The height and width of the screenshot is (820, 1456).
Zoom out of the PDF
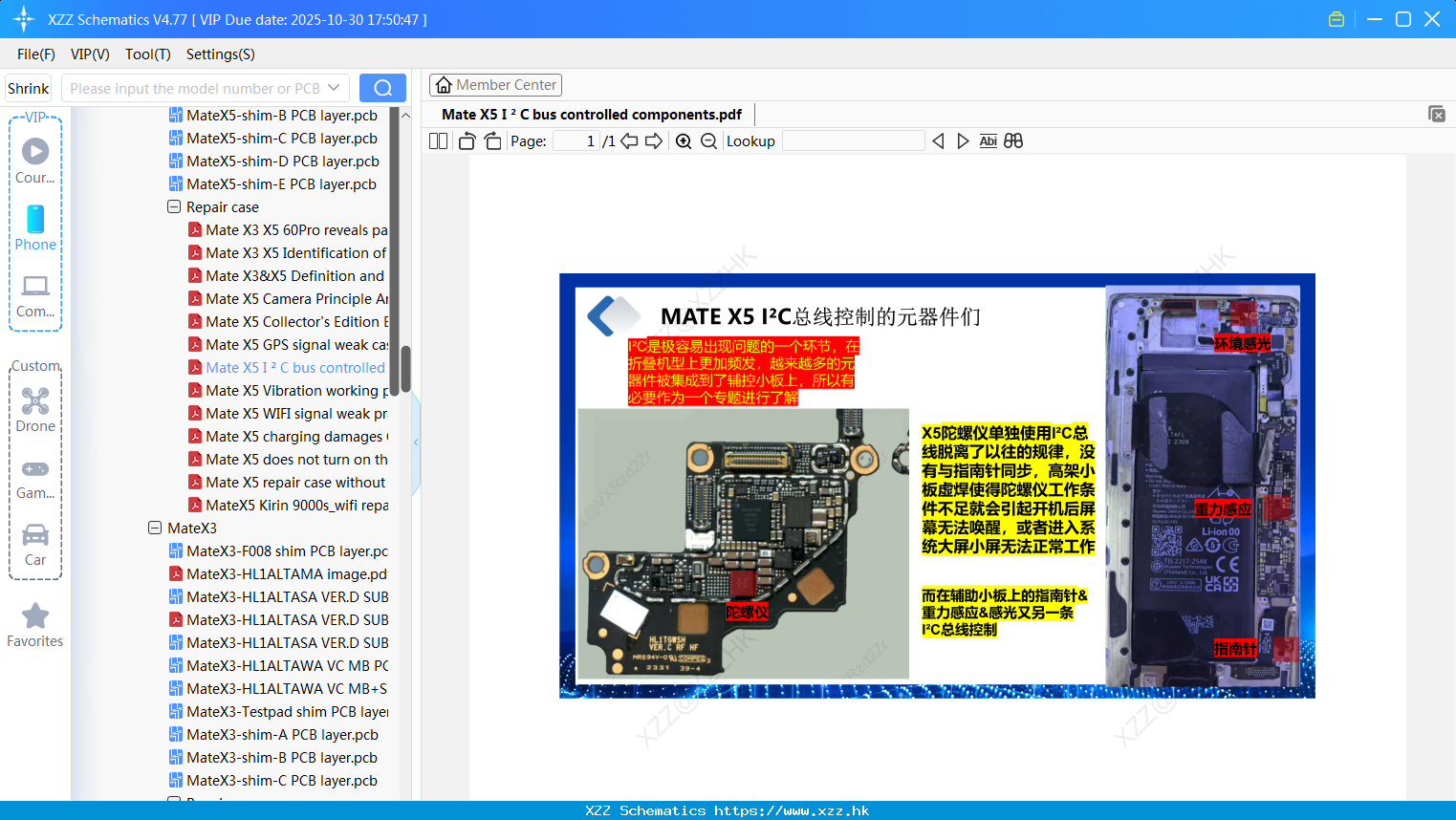708,141
